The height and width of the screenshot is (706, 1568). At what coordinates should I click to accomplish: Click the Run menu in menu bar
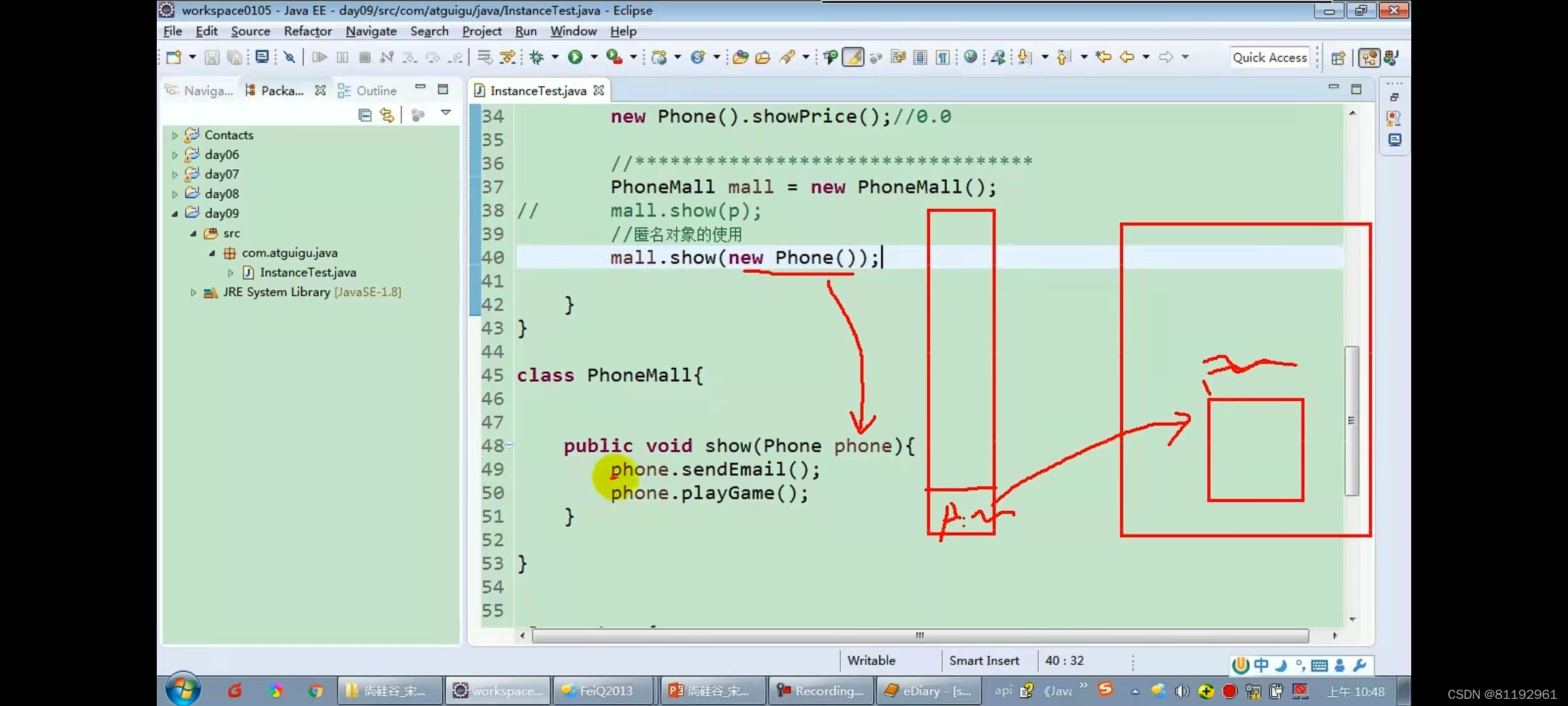pyautogui.click(x=525, y=31)
